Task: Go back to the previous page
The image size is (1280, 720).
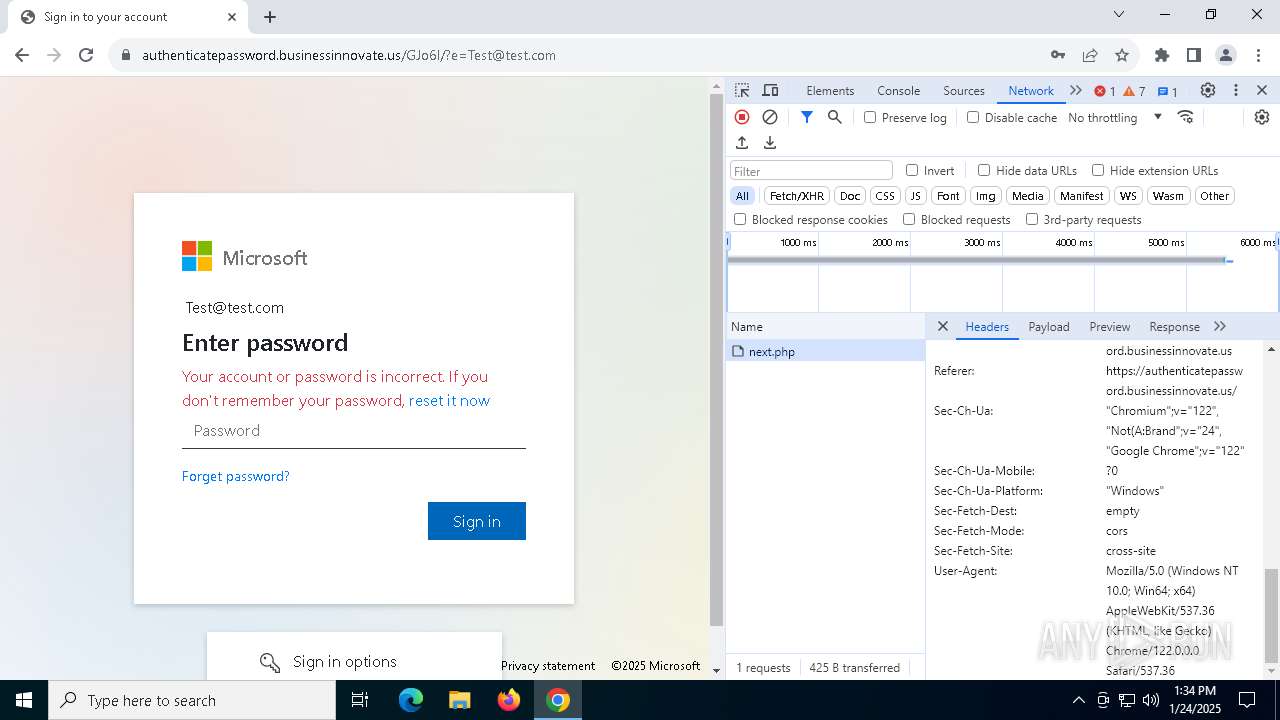Action: 22,55
